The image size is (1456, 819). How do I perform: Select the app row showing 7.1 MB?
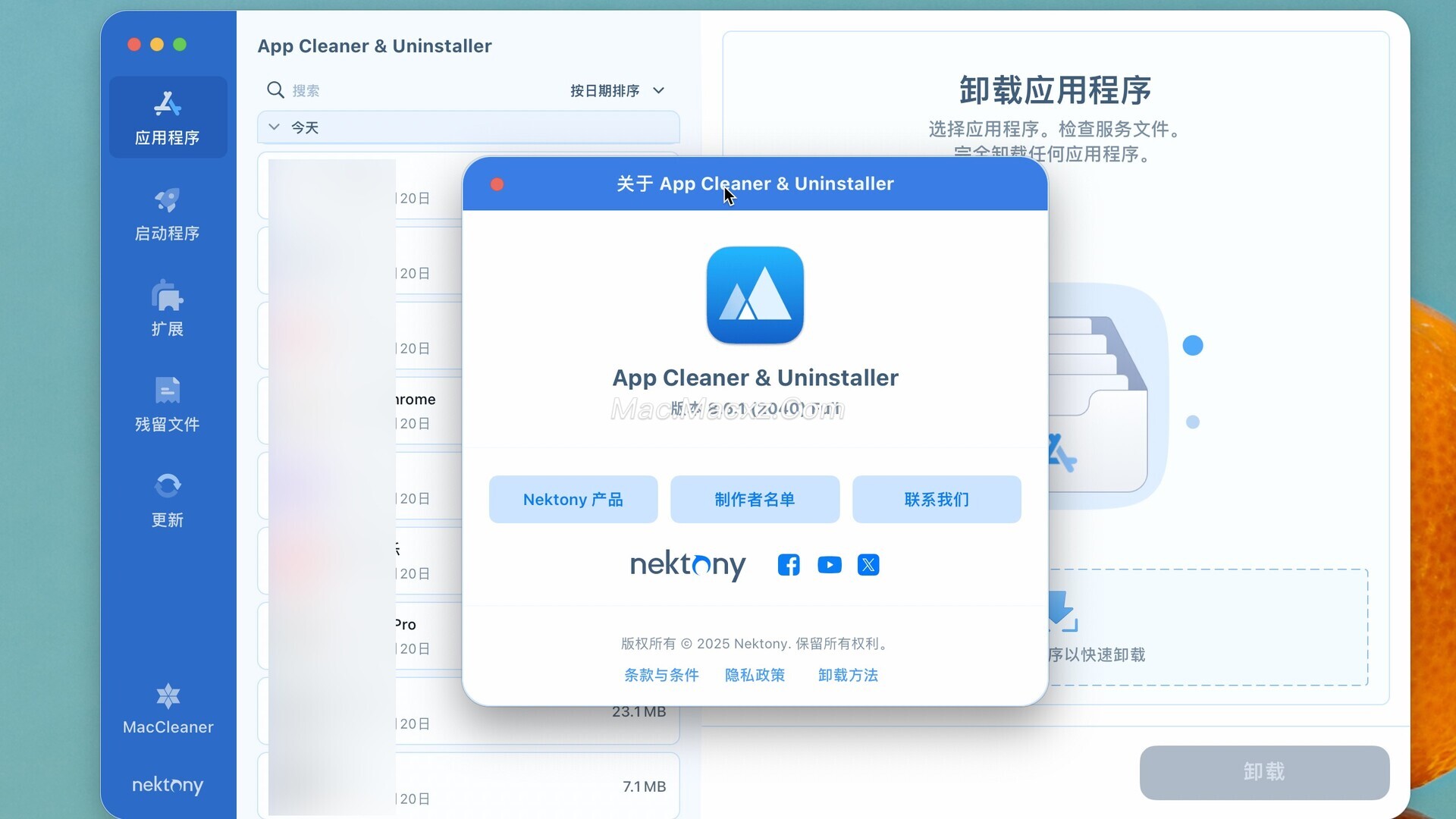tap(468, 786)
